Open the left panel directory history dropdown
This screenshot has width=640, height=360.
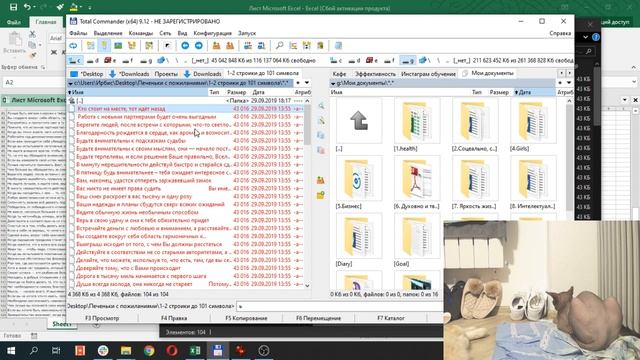point(307,83)
